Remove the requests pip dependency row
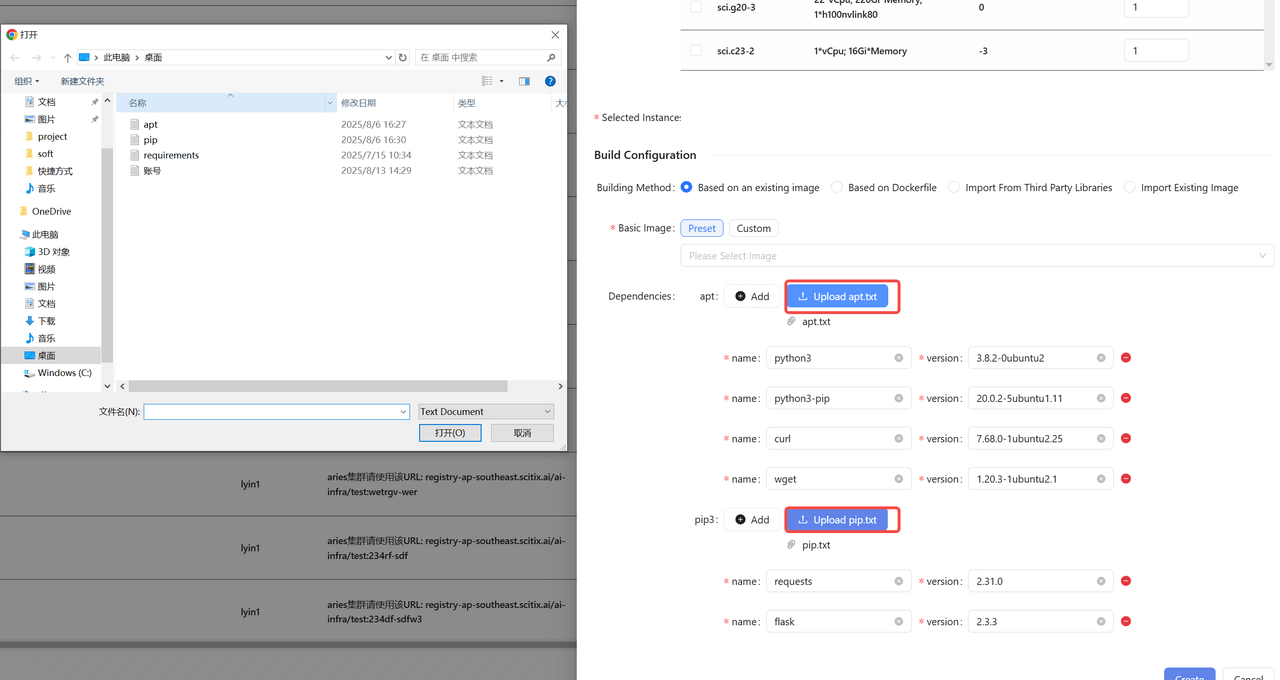The image size is (1280, 680). point(1126,581)
